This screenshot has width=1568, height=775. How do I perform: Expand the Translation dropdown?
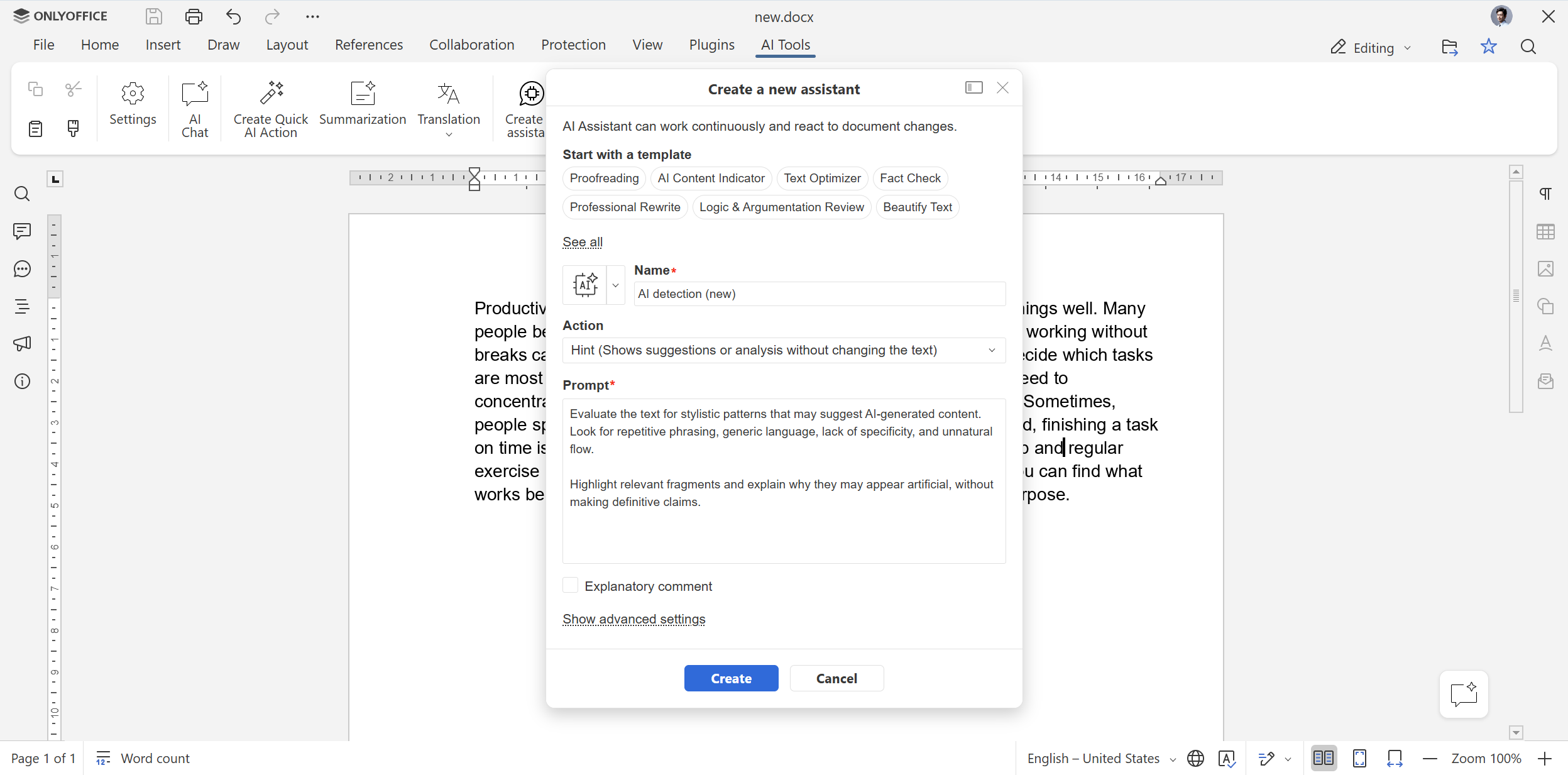coord(449,135)
